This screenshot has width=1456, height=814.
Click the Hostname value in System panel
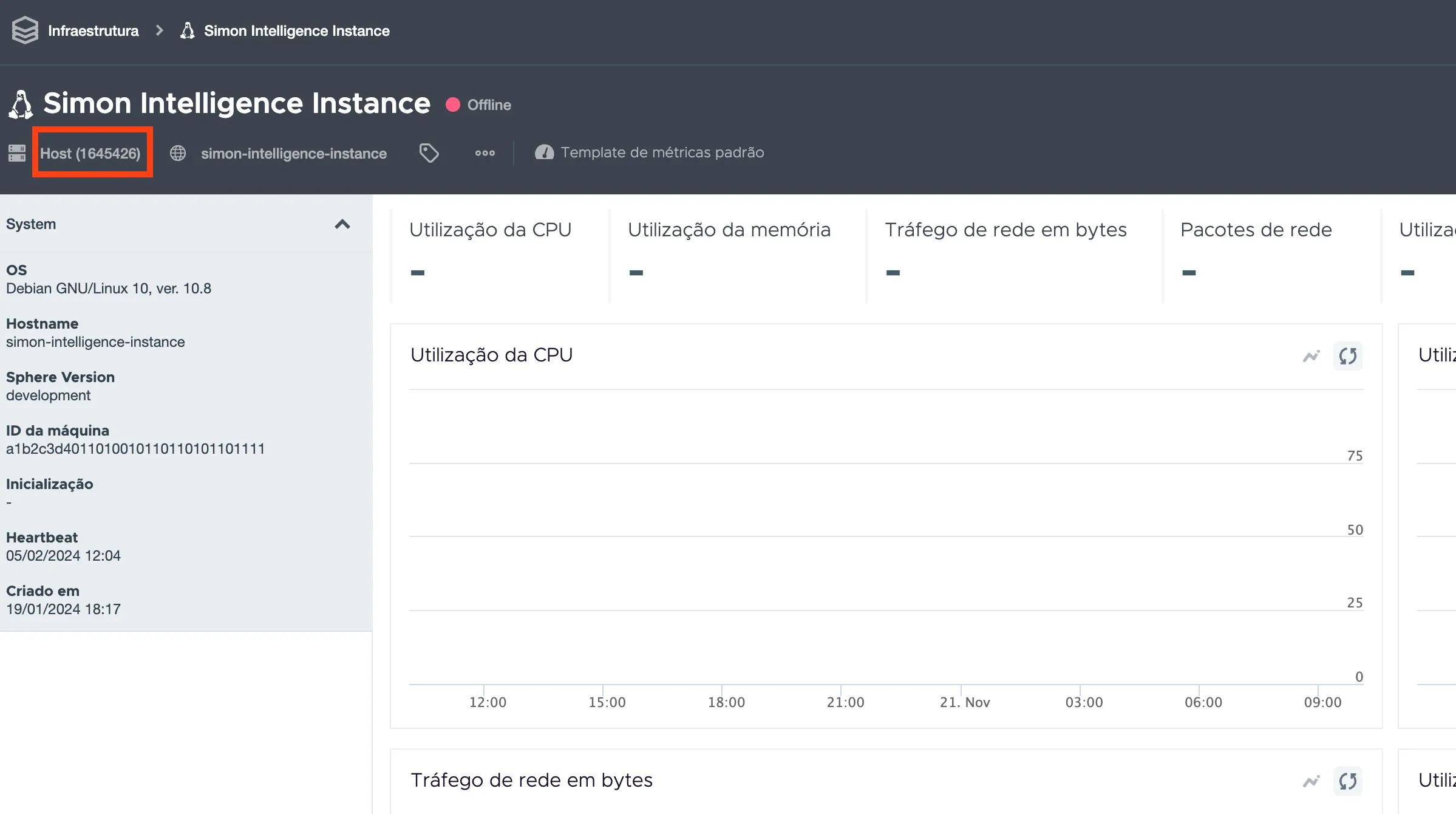coord(95,342)
